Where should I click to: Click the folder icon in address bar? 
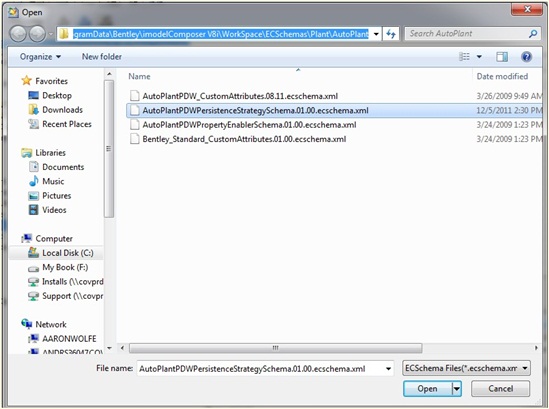(x=64, y=34)
